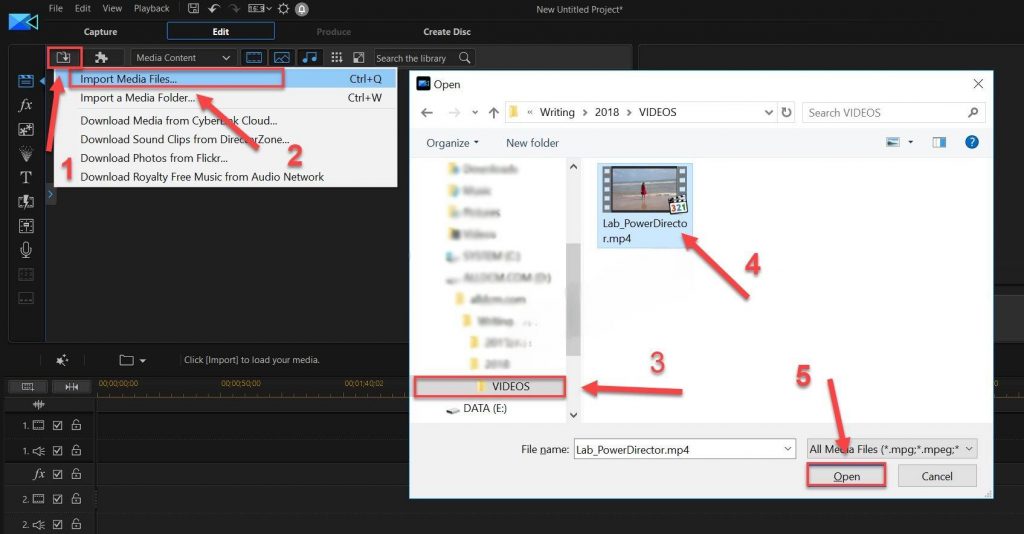Viewport: 1024px width, 534px height.
Task: Open the All Media Files type dropdown
Action: pyautogui.click(x=891, y=449)
